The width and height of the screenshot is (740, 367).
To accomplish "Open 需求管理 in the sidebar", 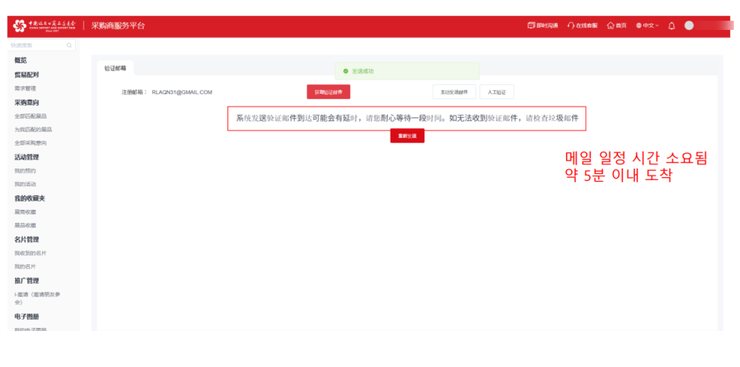I will pyautogui.click(x=25, y=88).
